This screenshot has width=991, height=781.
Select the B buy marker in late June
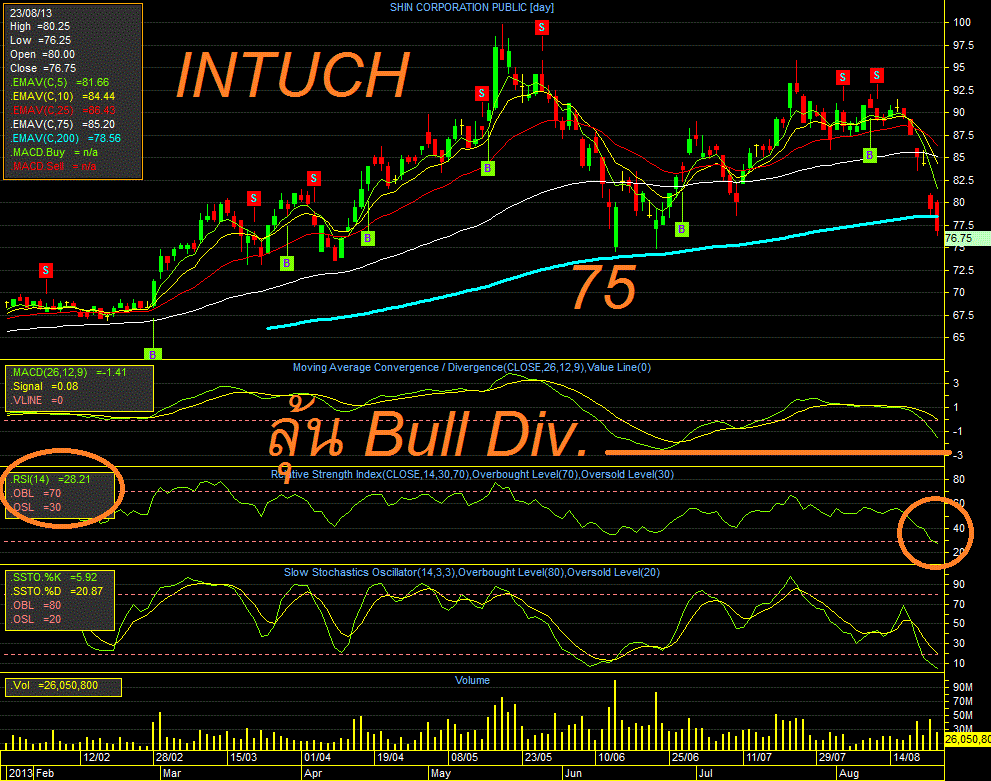[x=681, y=229]
